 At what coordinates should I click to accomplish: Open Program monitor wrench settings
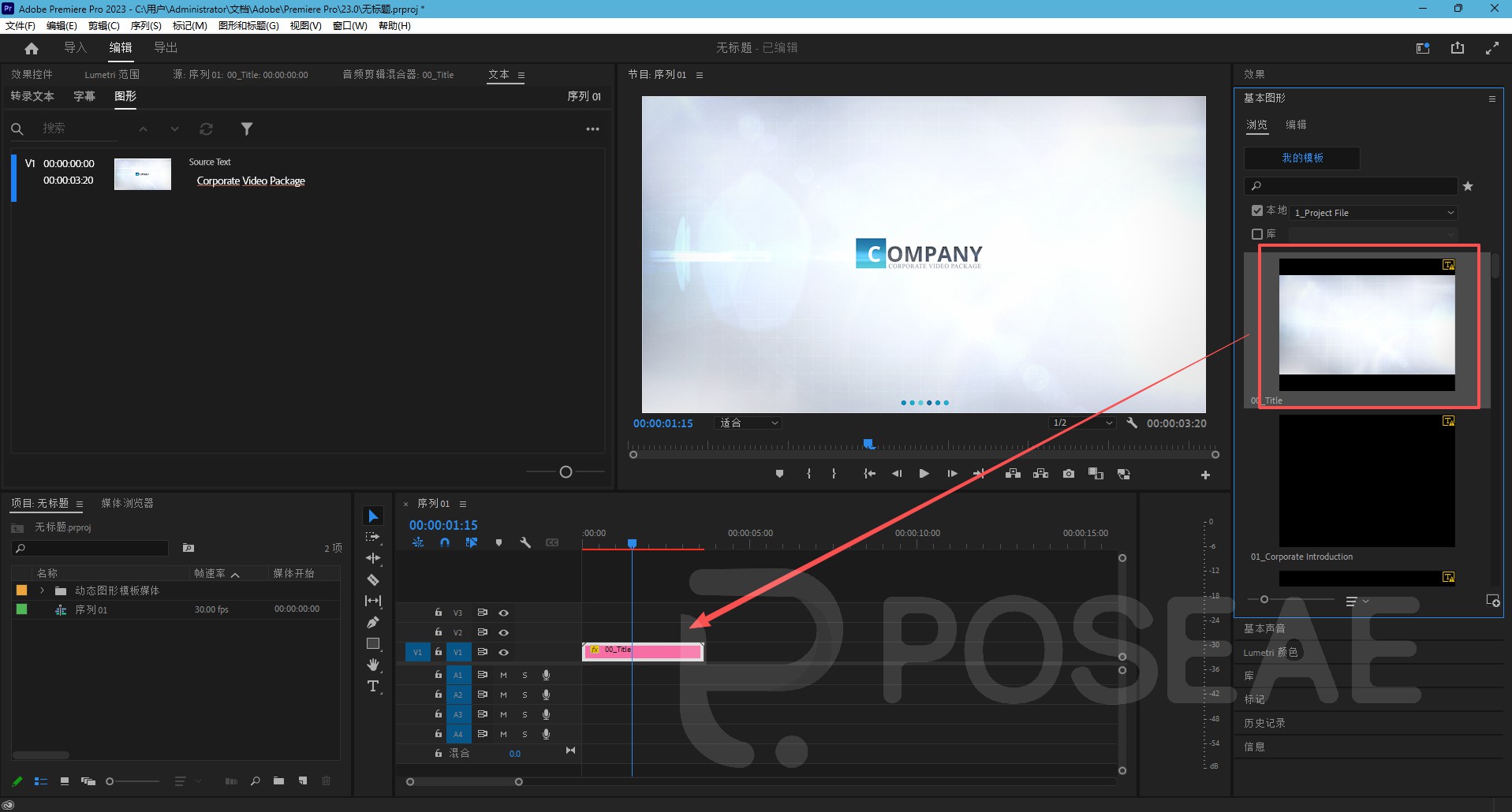(x=1132, y=423)
